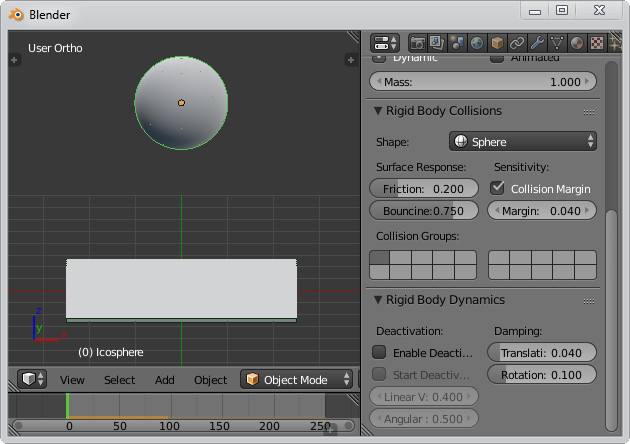Open the Material properties sphere tab
This screenshot has height=444, width=630.
click(577, 43)
